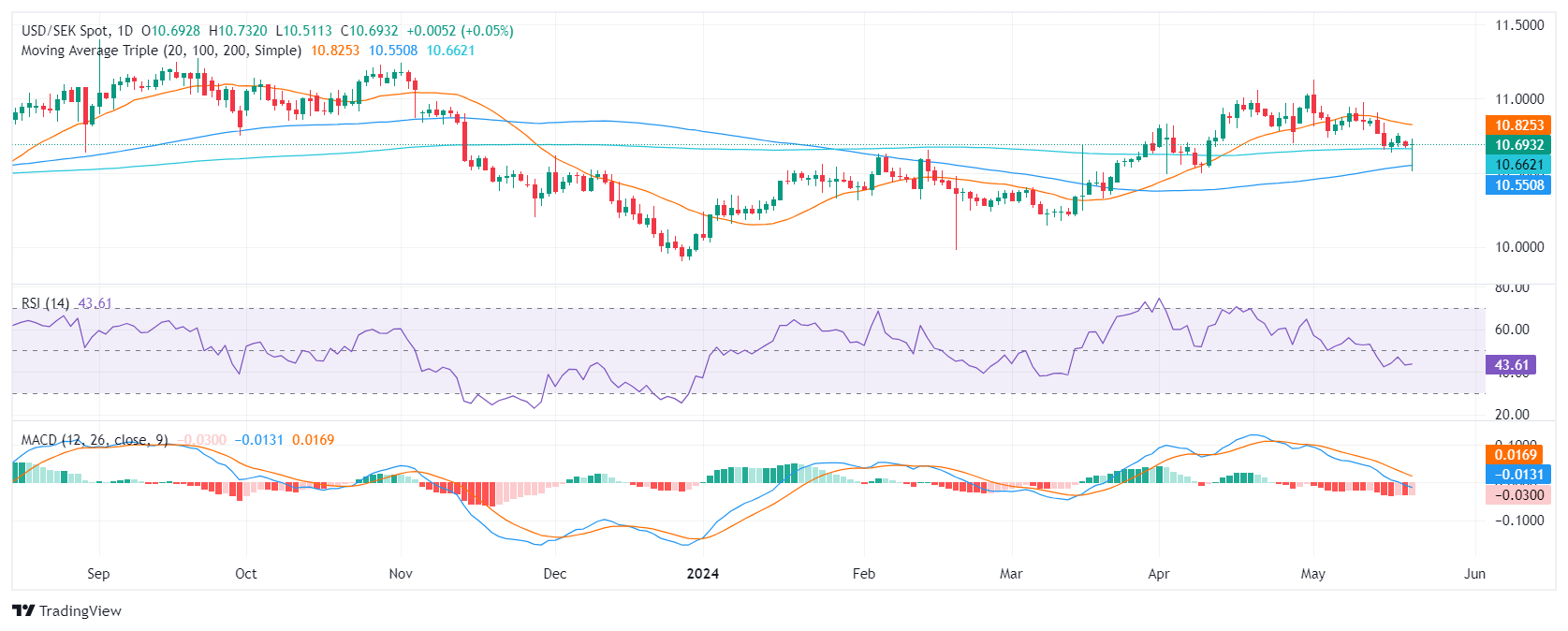Click the TradingView logo icon

(23, 611)
